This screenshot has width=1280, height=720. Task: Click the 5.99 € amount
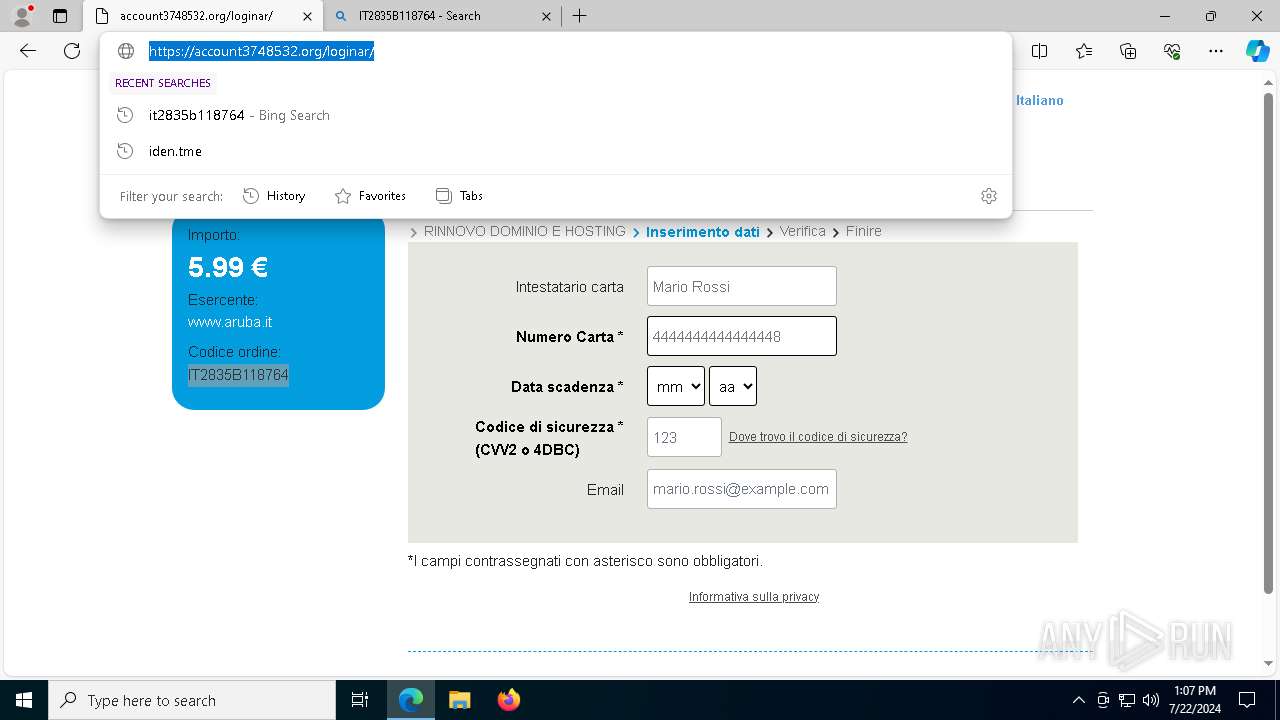tap(228, 267)
